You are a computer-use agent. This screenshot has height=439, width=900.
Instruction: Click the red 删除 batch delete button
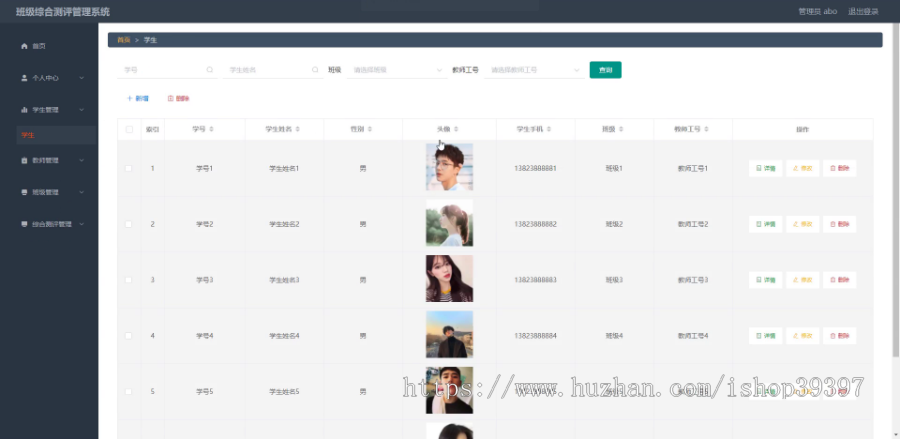179,99
